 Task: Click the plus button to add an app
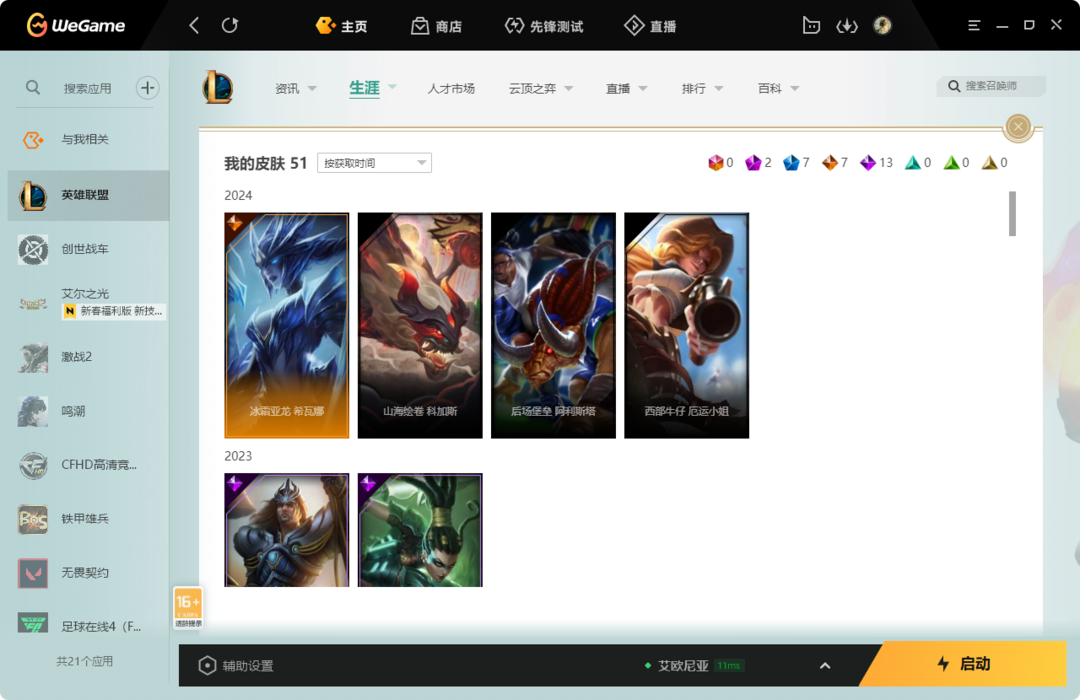[147, 88]
